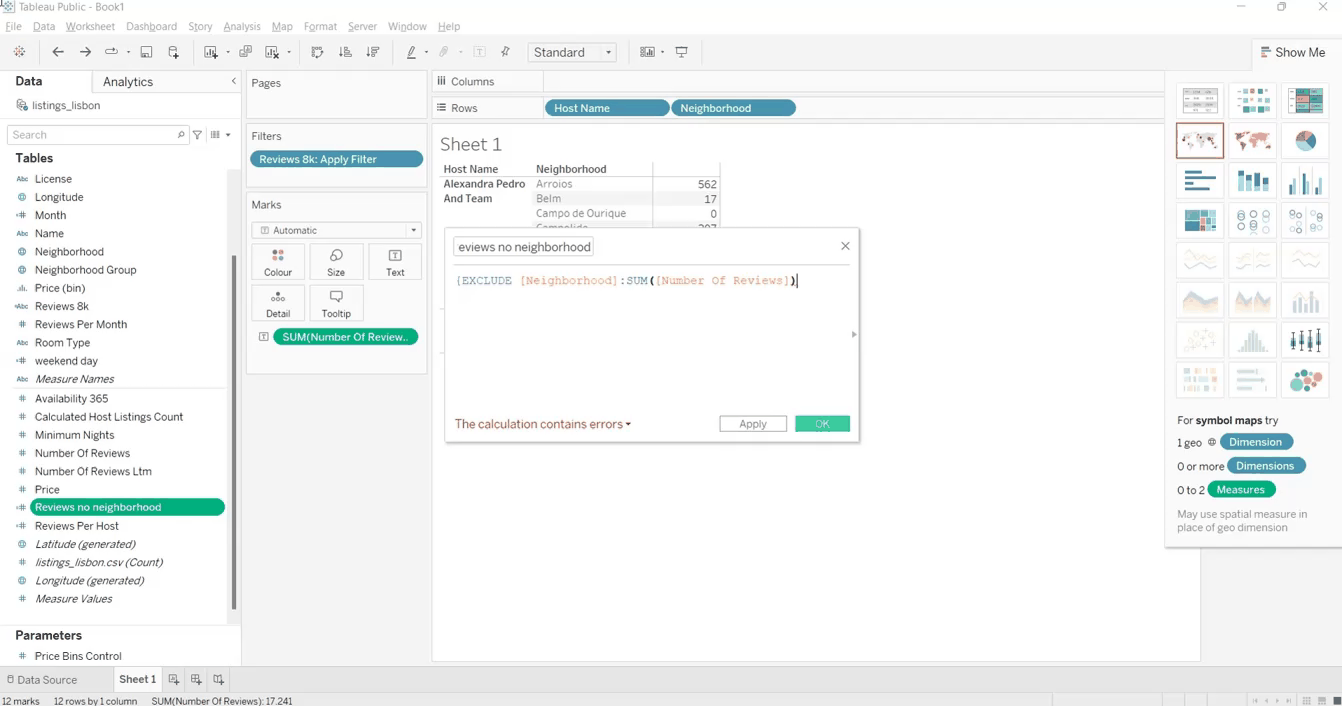The width and height of the screenshot is (1342, 706).
Task: Select the stacked bars chart in Show Me
Action: coord(1253,181)
